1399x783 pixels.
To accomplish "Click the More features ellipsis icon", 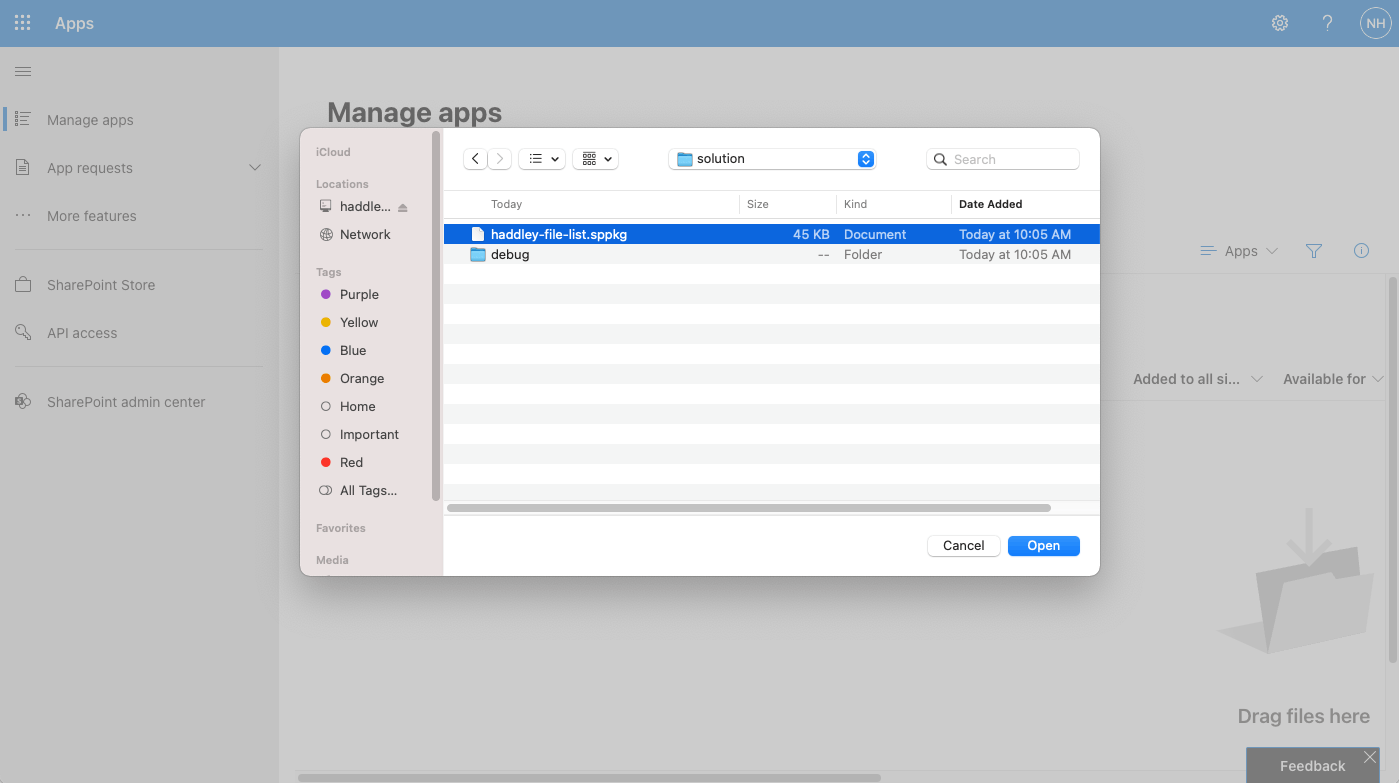I will click(23, 215).
